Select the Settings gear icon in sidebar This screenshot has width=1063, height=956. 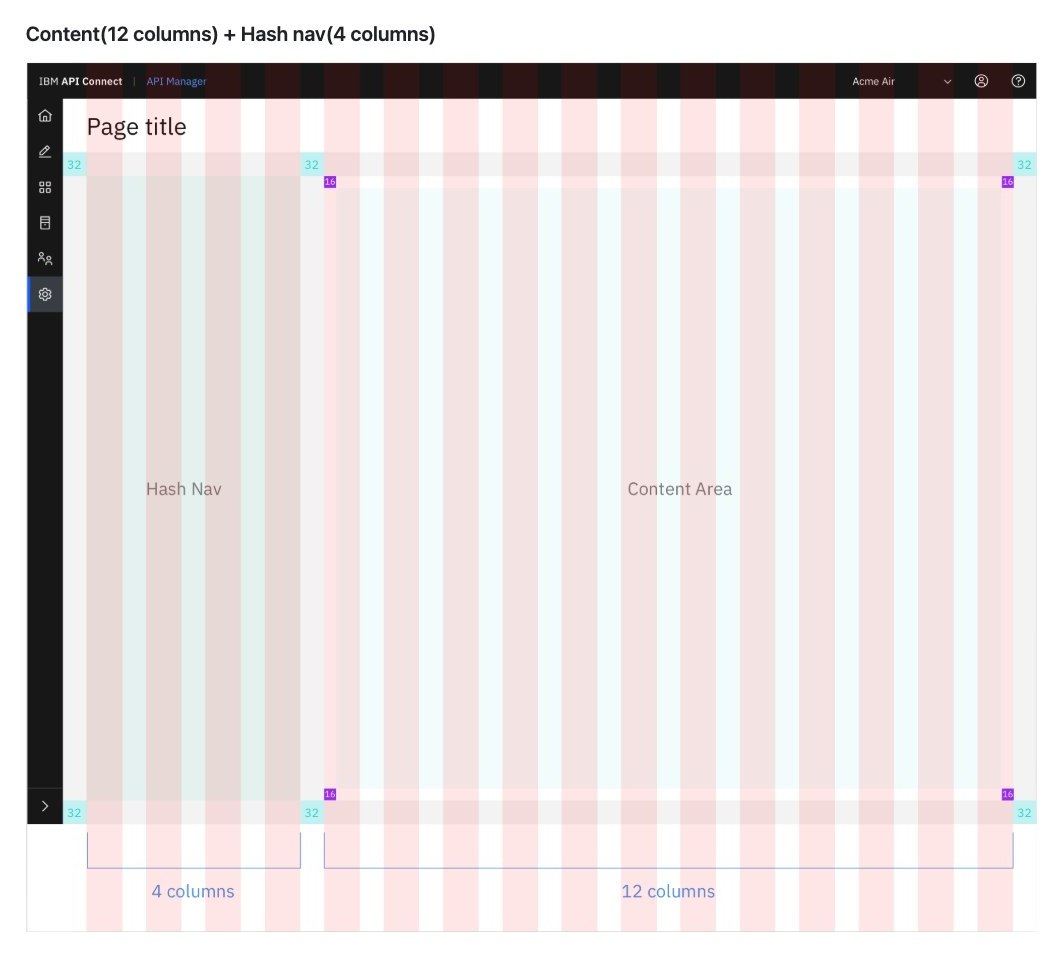pyautogui.click(x=45, y=294)
